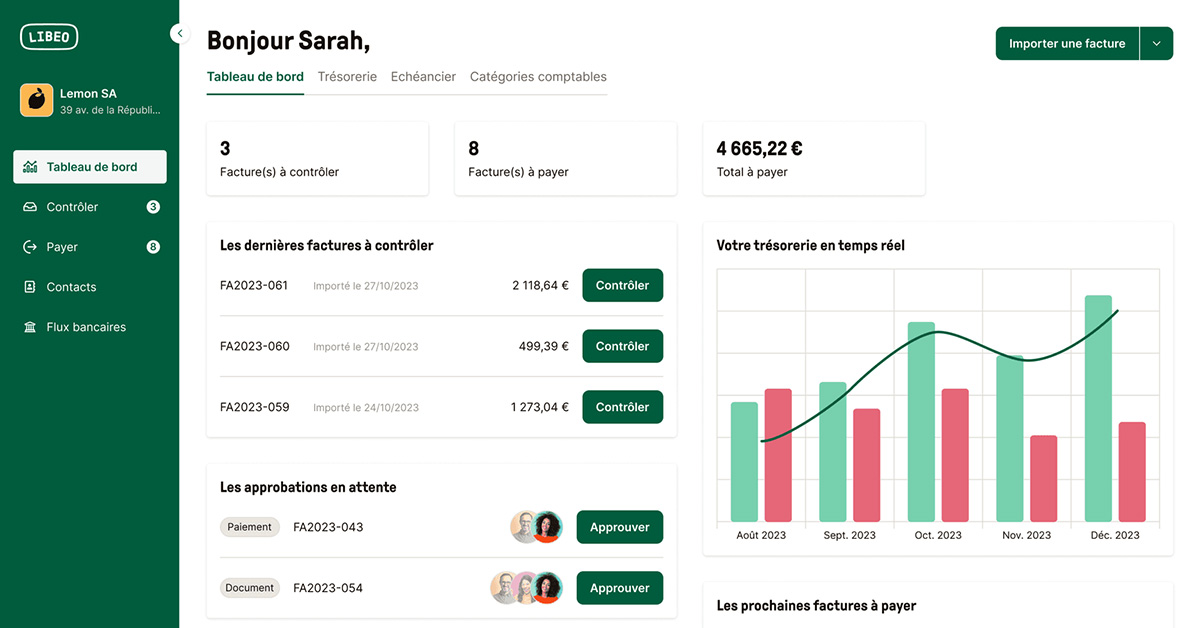Expand the Importer une facture dropdown arrow

pyautogui.click(x=1156, y=44)
